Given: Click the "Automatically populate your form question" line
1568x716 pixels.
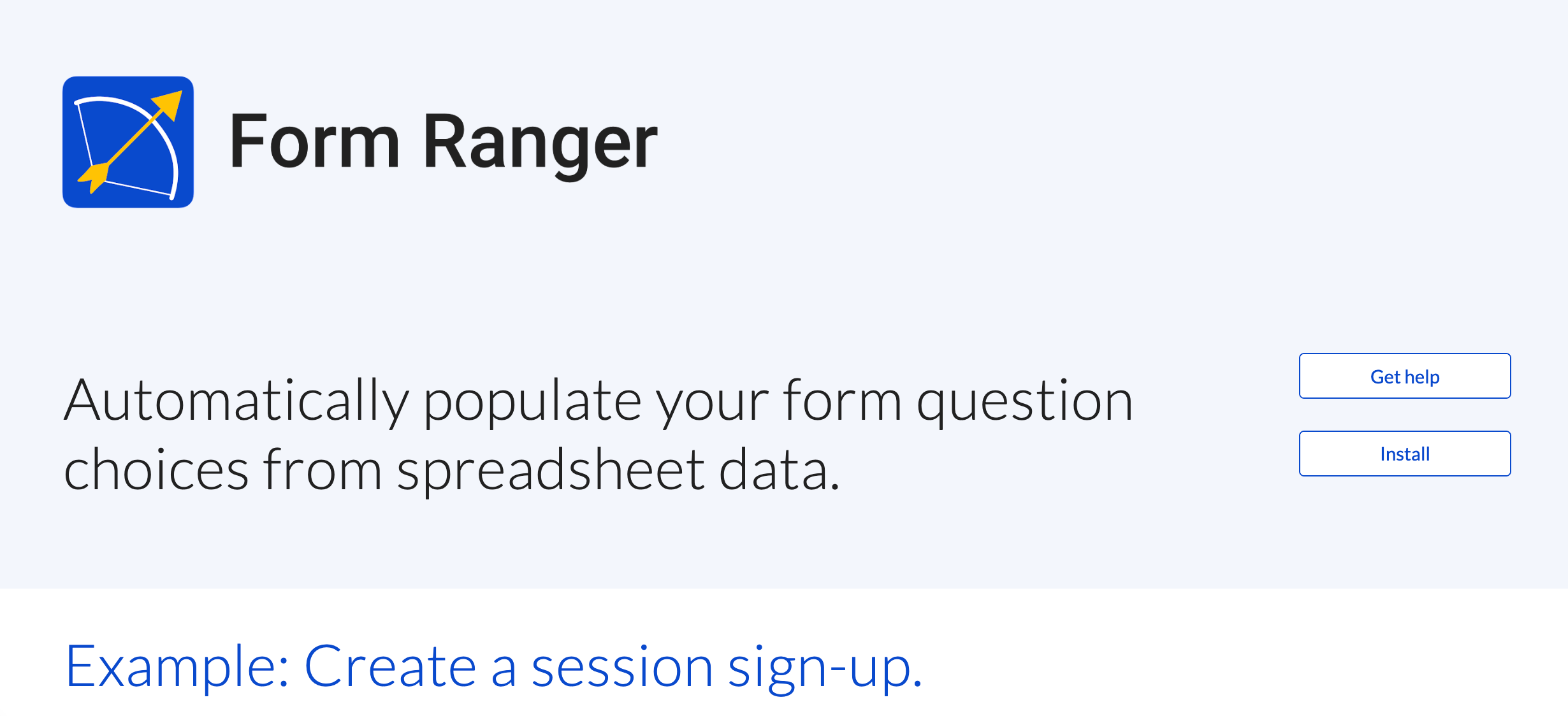Looking at the screenshot, I should click(x=599, y=403).
